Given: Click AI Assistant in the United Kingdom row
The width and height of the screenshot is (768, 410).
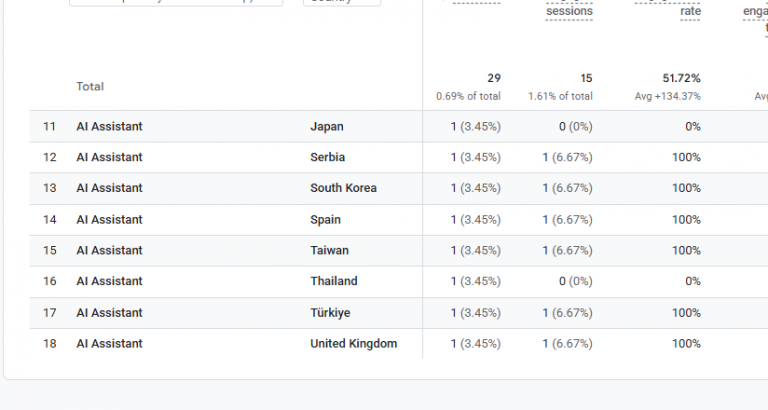Looking at the screenshot, I should (109, 344).
